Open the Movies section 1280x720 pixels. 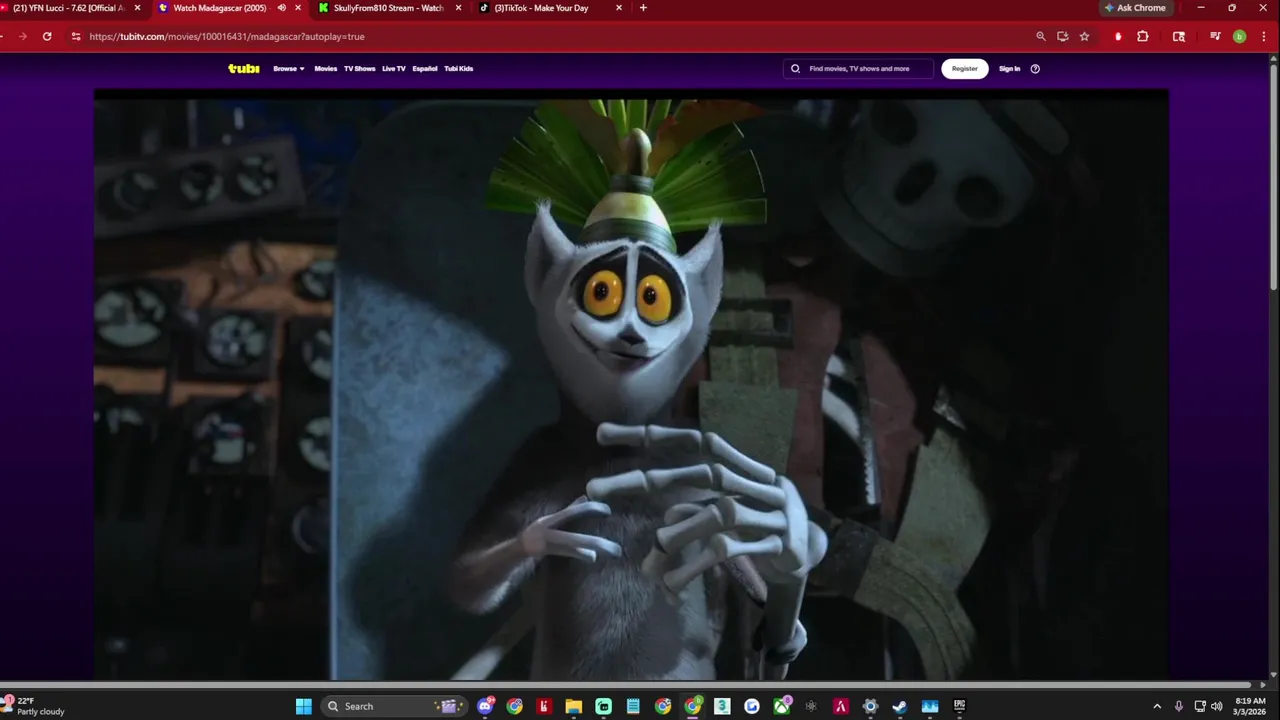pos(326,69)
